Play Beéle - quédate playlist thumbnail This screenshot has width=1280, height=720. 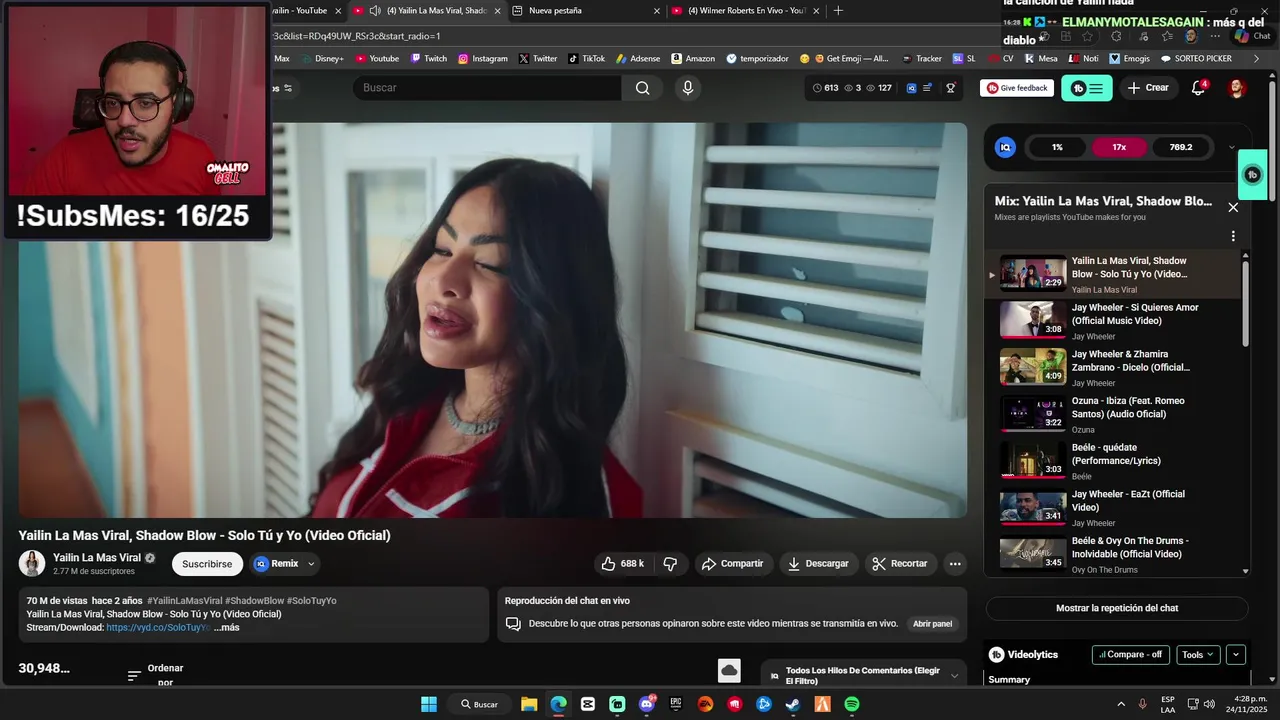1033,460
